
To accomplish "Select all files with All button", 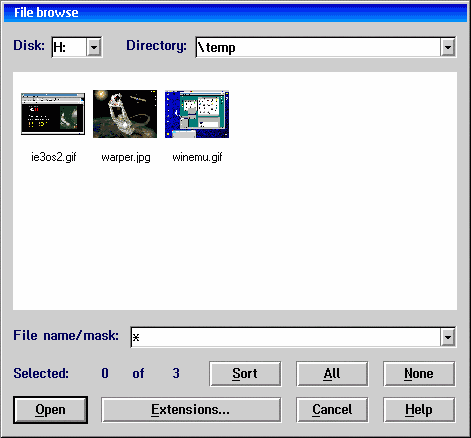I will coord(332,374).
